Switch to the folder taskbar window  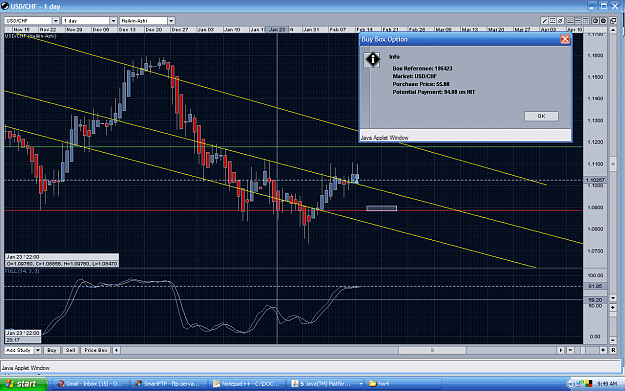[x=403, y=384]
